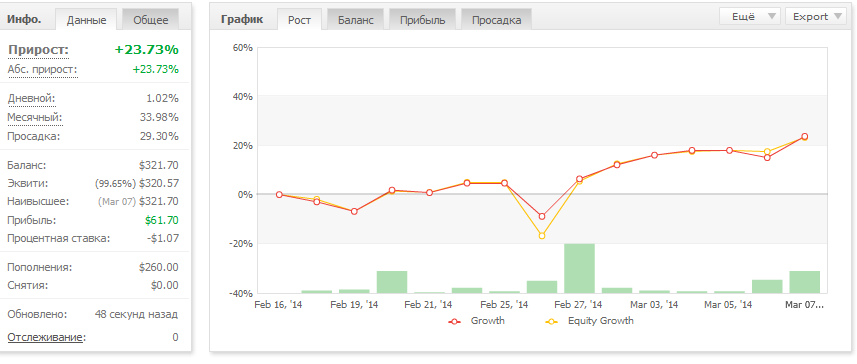Toggle the Equity Growth legend series
The width and height of the screenshot is (857, 364).
coord(590,321)
